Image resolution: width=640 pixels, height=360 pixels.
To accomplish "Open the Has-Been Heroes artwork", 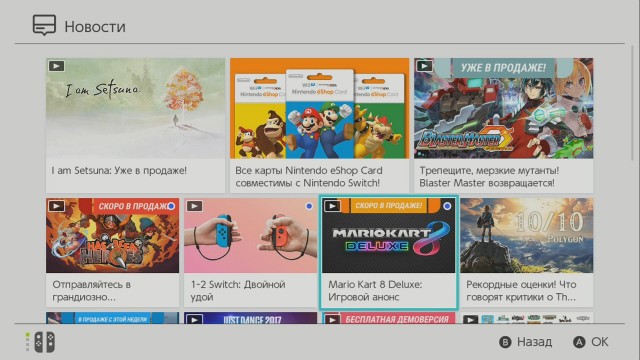I will (113, 236).
